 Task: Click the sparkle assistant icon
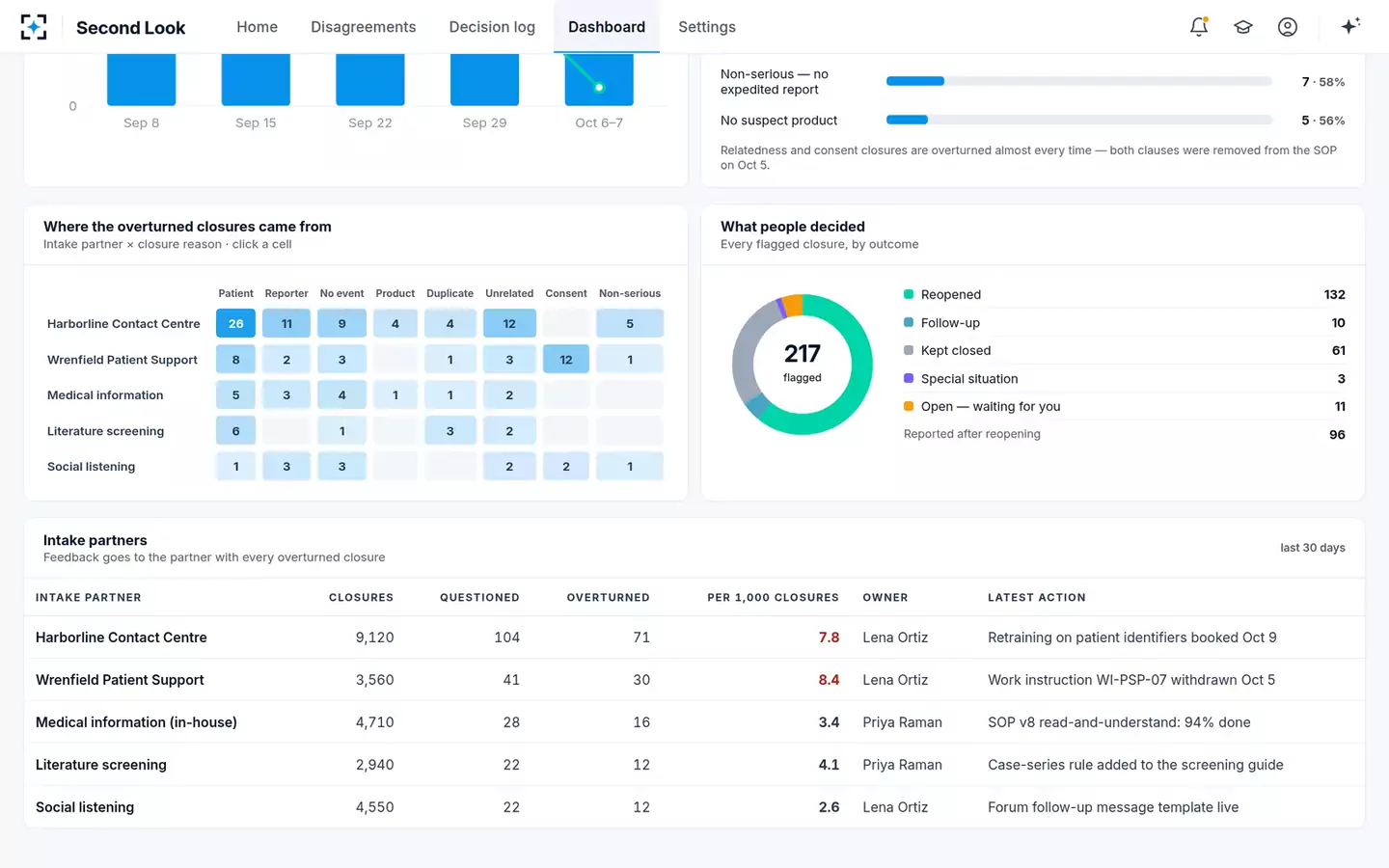point(1350,26)
